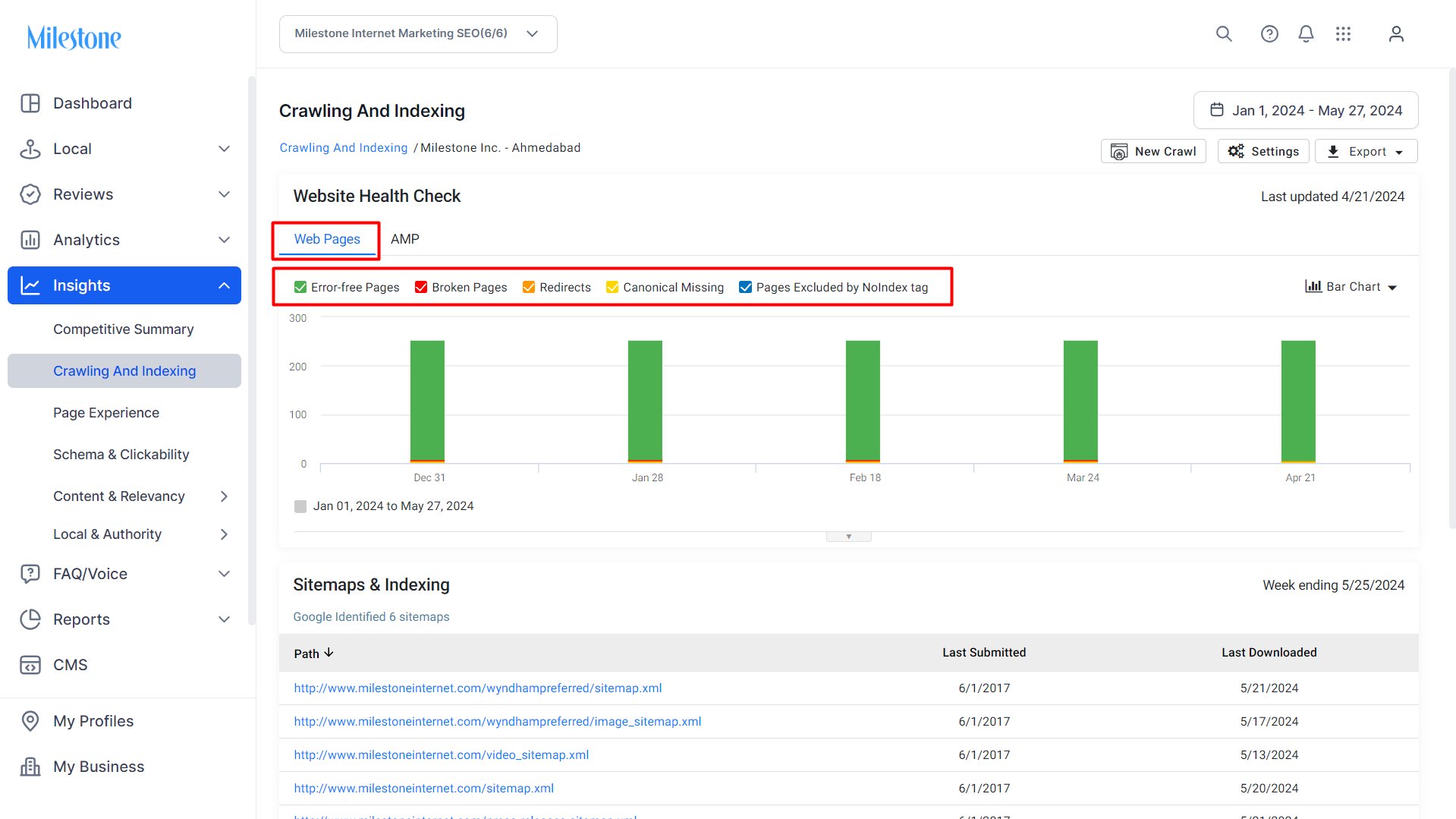Collapse chart panel with down triangle handle

[849, 537]
